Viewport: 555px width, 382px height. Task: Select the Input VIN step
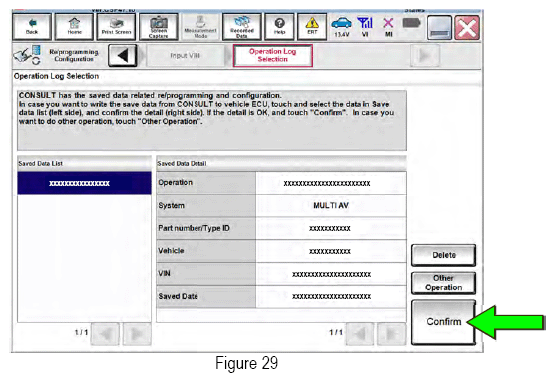[185, 56]
